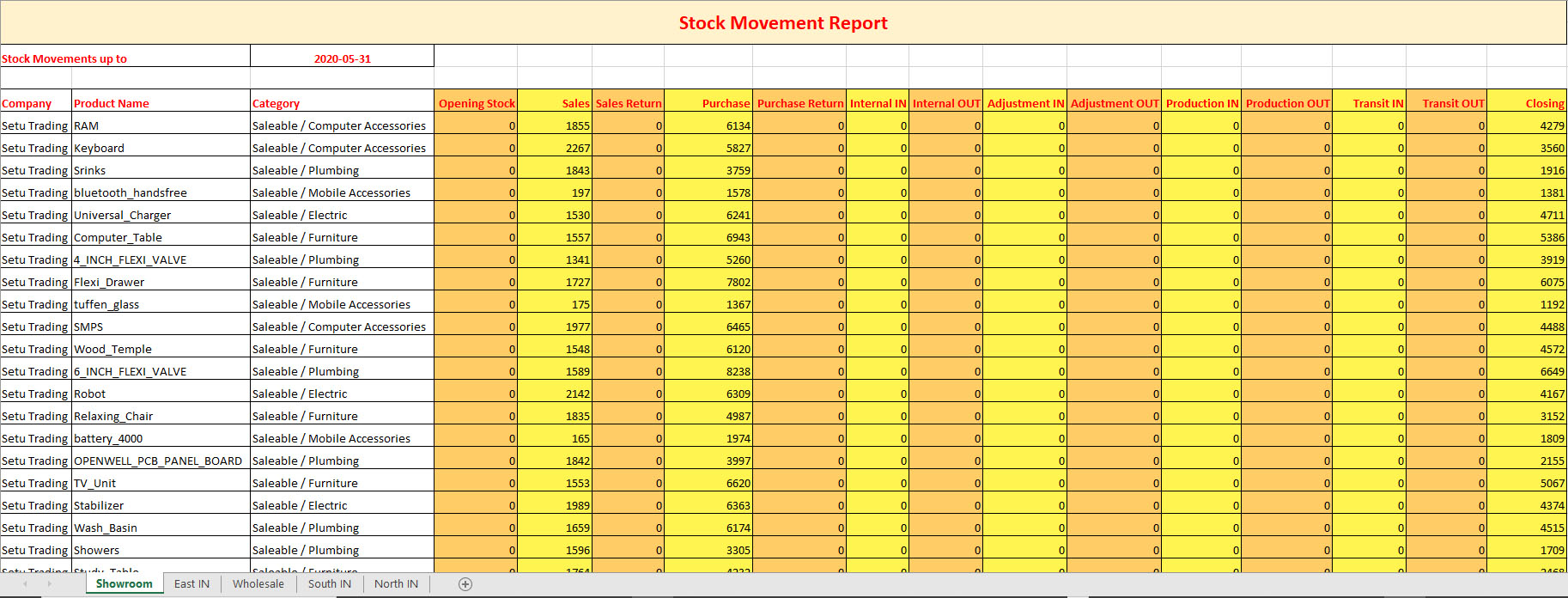
Task: Click the Transit OUT header cell
Action: 1446,101
